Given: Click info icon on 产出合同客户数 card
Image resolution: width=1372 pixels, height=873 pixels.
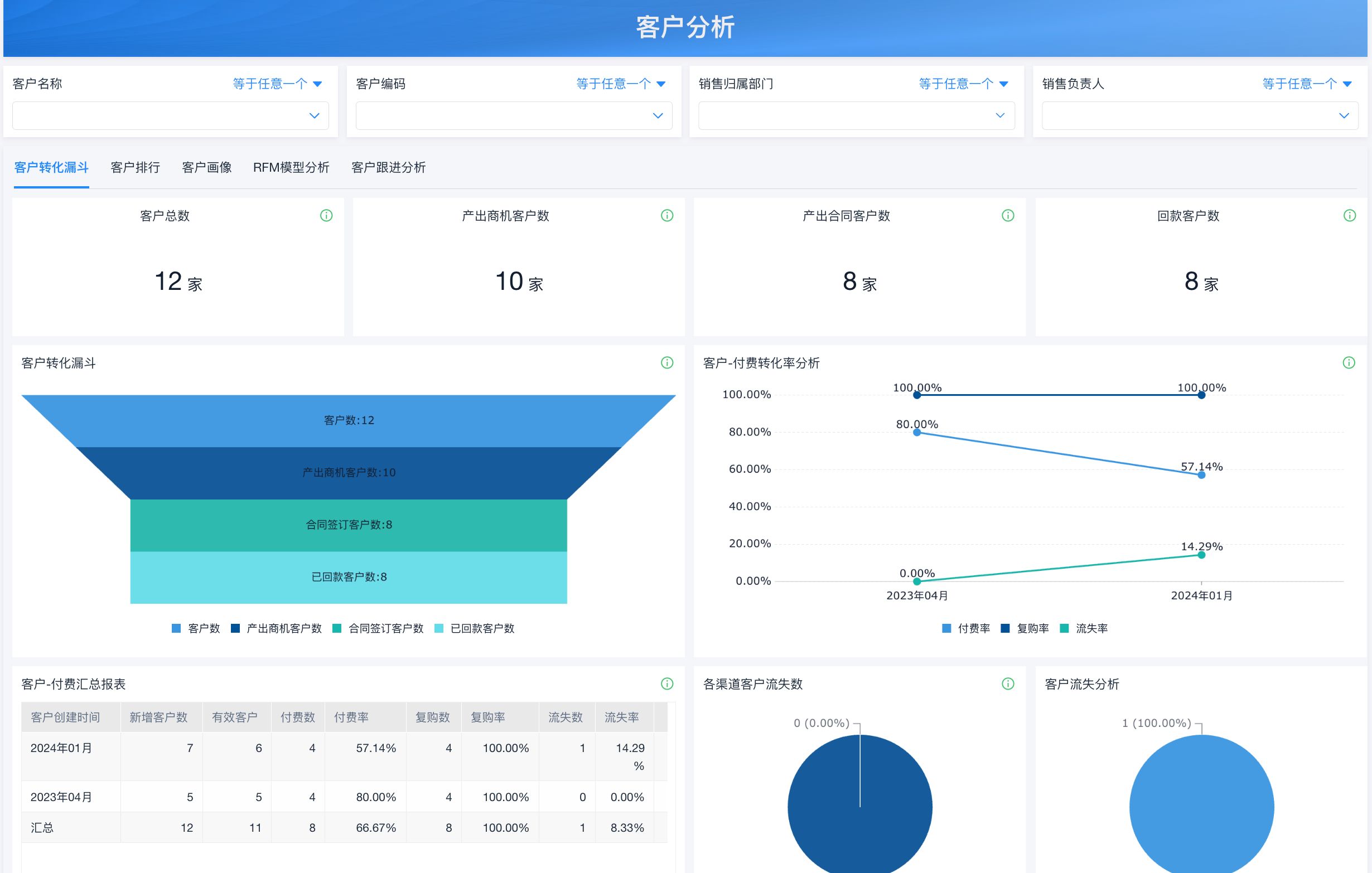Looking at the screenshot, I should coord(1007,215).
